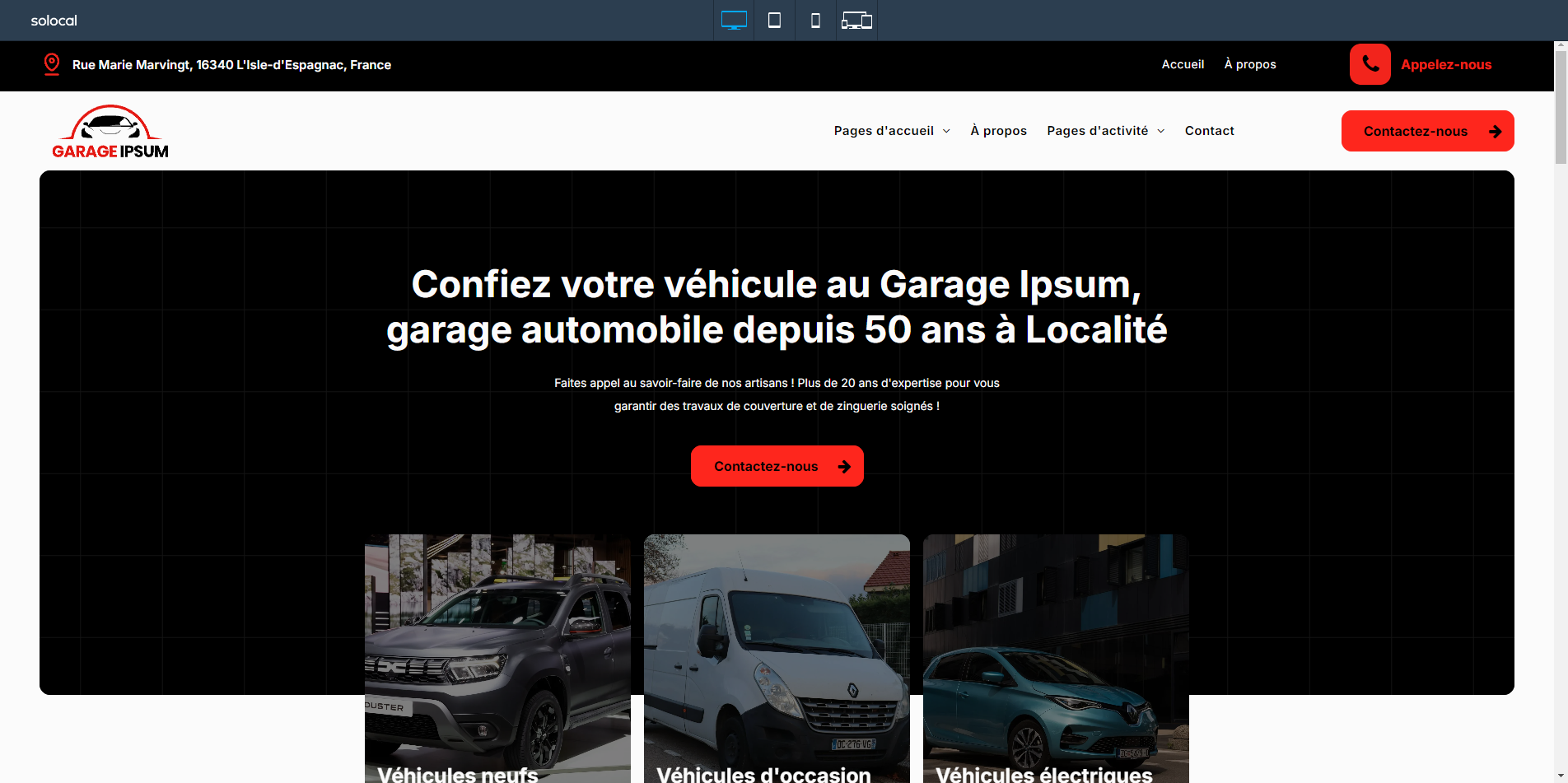This screenshot has height=783, width=1568.
Task: Expand the Pages d'accueil dropdown
Action: (x=892, y=131)
